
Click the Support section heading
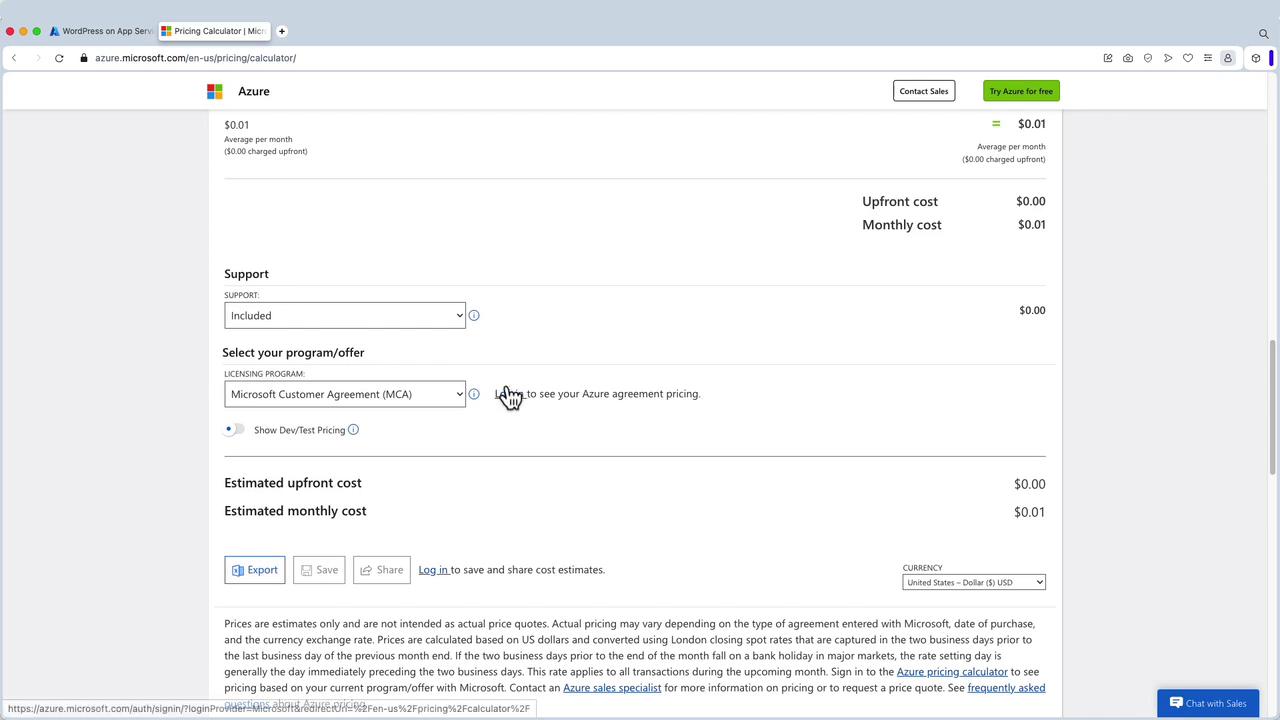(x=246, y=274)
